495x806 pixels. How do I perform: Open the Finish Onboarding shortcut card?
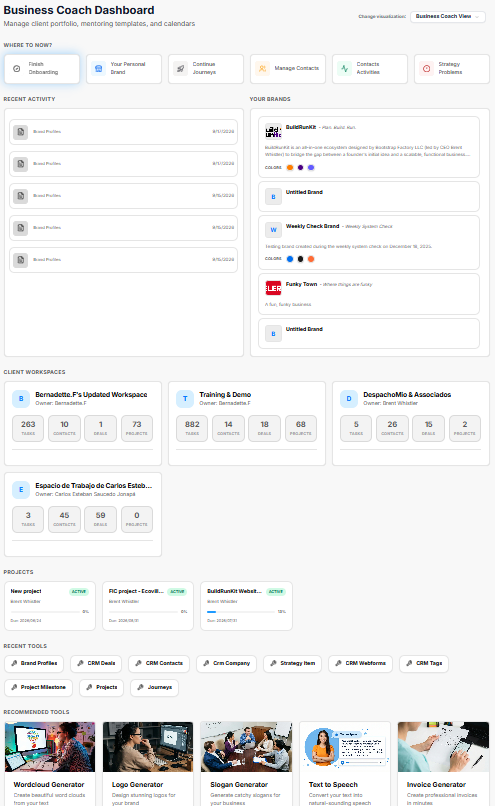pyautogui.click(x=42, y=68)
